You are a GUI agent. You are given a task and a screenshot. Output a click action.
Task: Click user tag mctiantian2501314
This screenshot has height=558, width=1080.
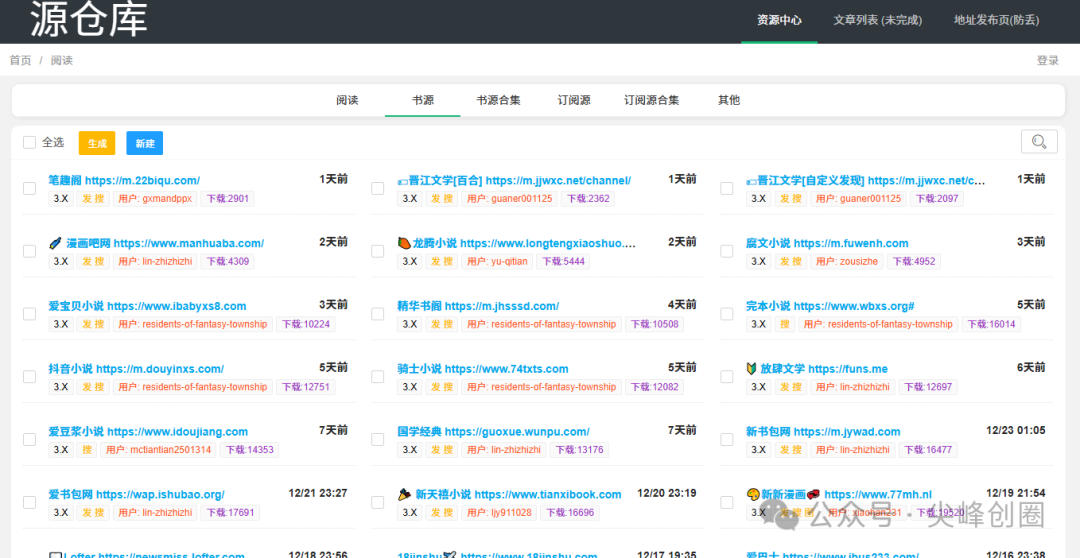coord(158,451)
